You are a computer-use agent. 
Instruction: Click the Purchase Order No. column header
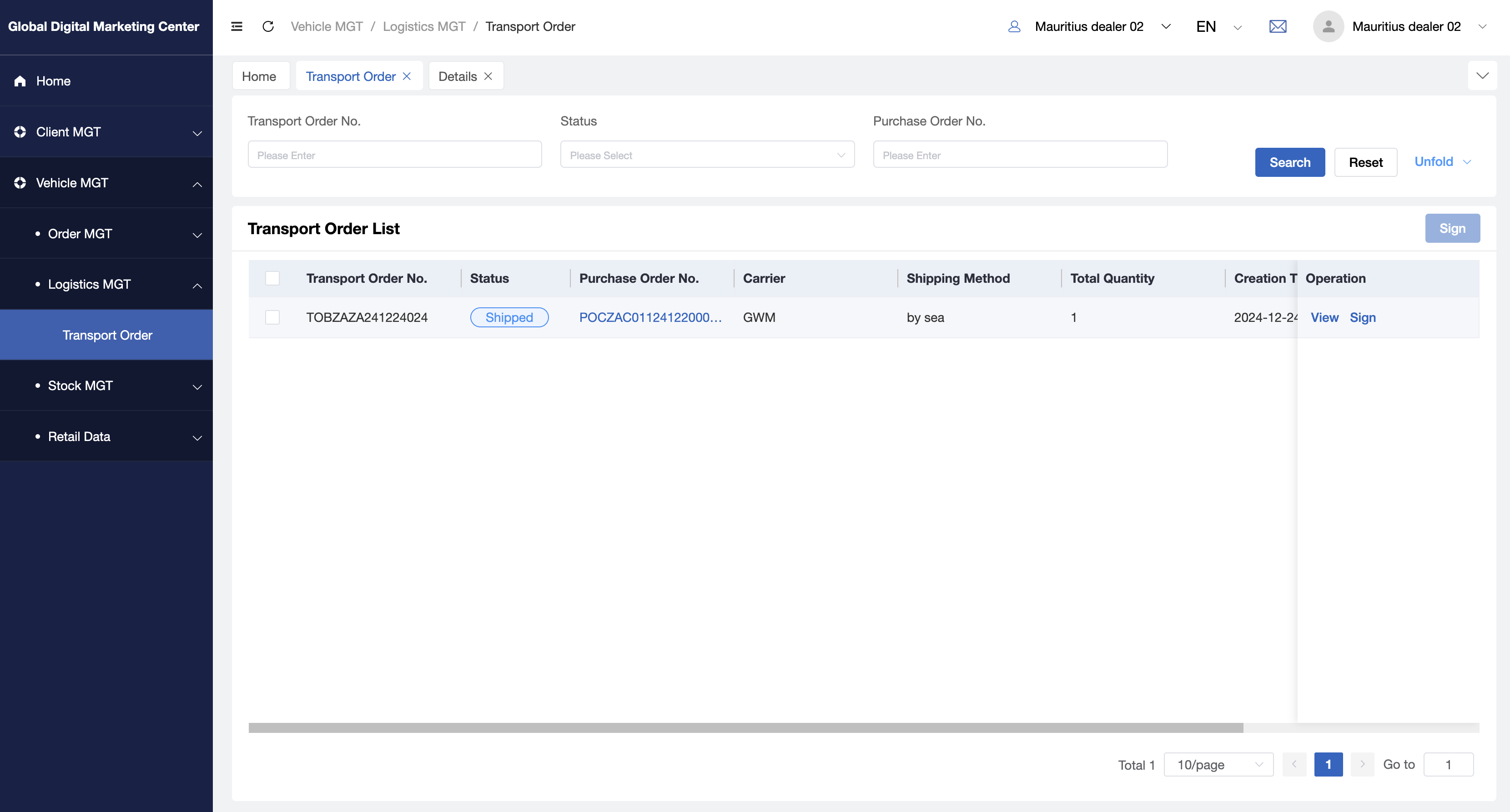point(639,278)
